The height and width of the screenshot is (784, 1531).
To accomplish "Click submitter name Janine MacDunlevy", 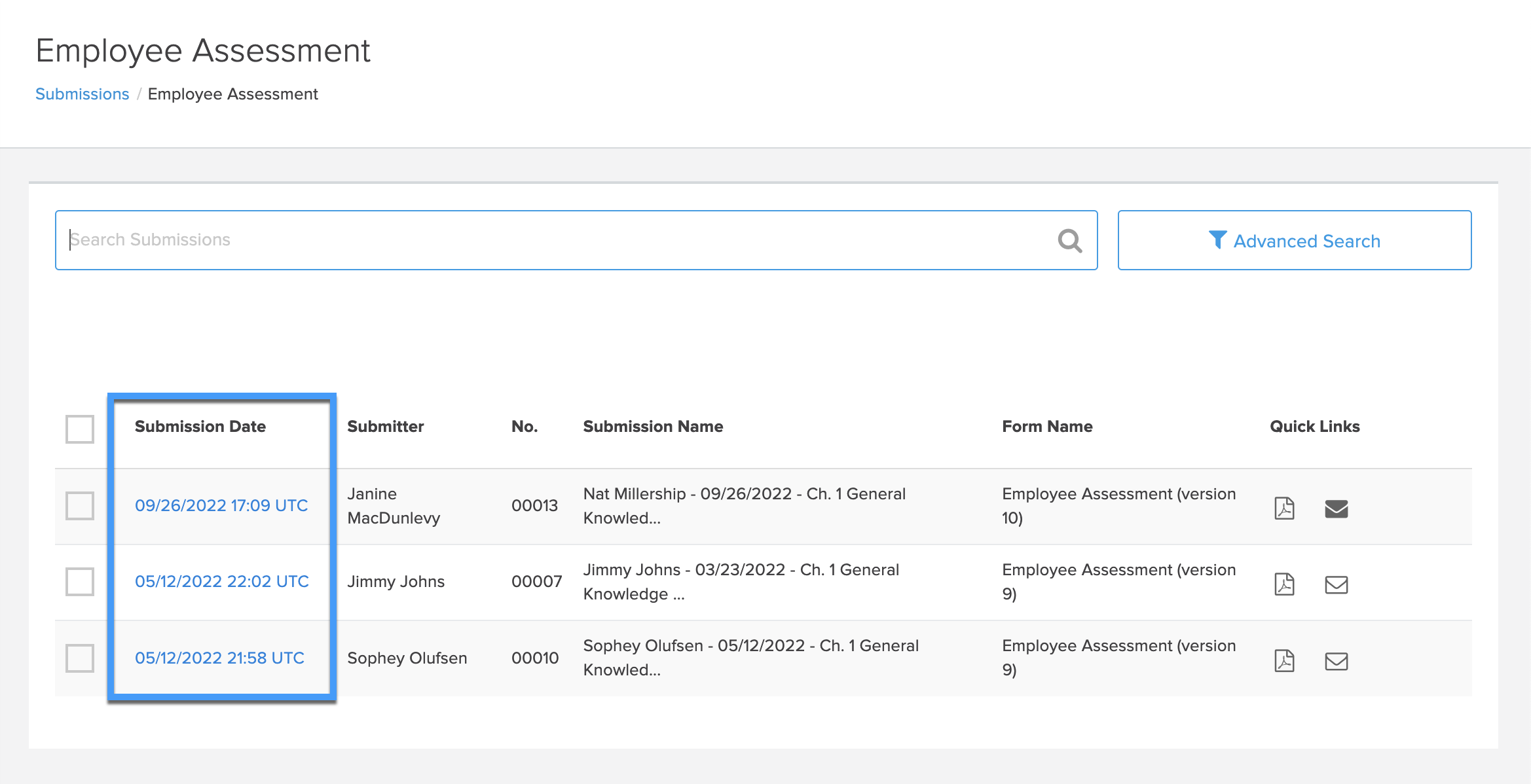I will point(394,506).
